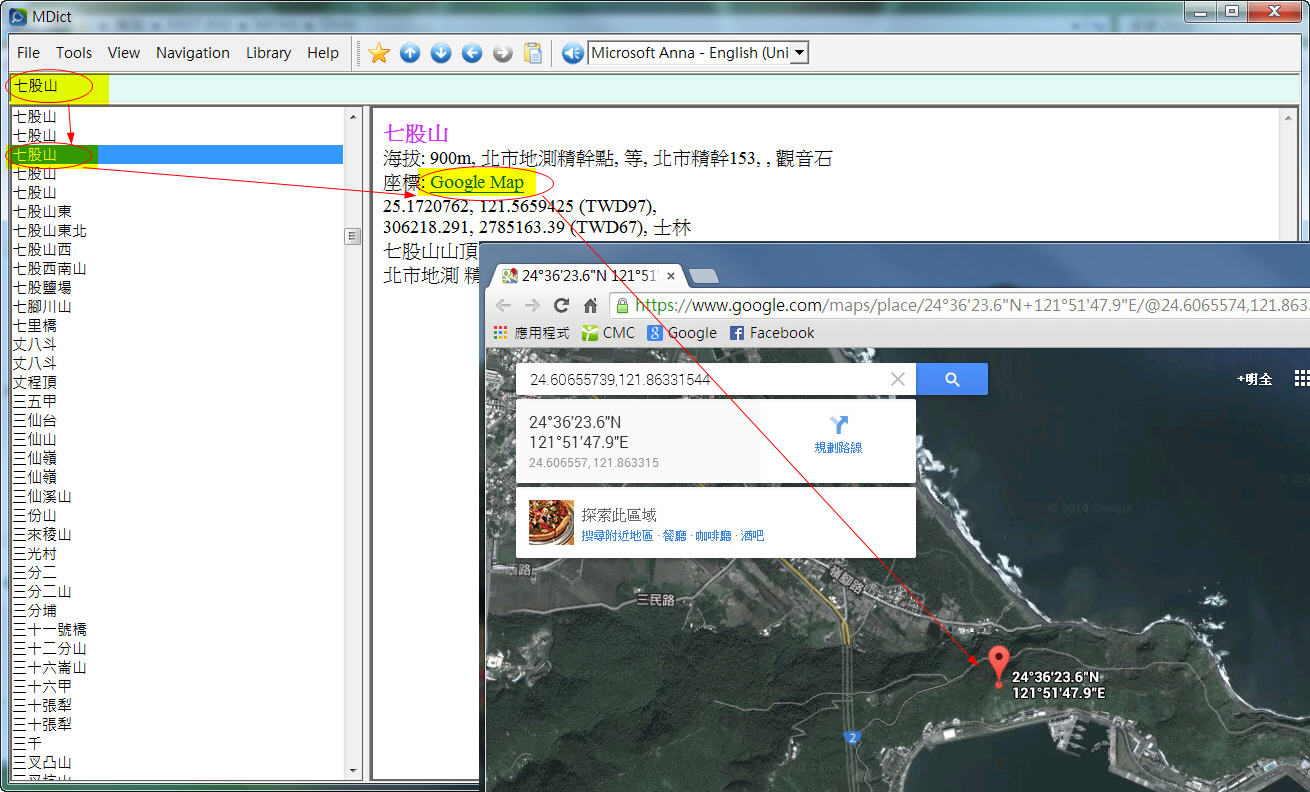Open the View menu

124,53
